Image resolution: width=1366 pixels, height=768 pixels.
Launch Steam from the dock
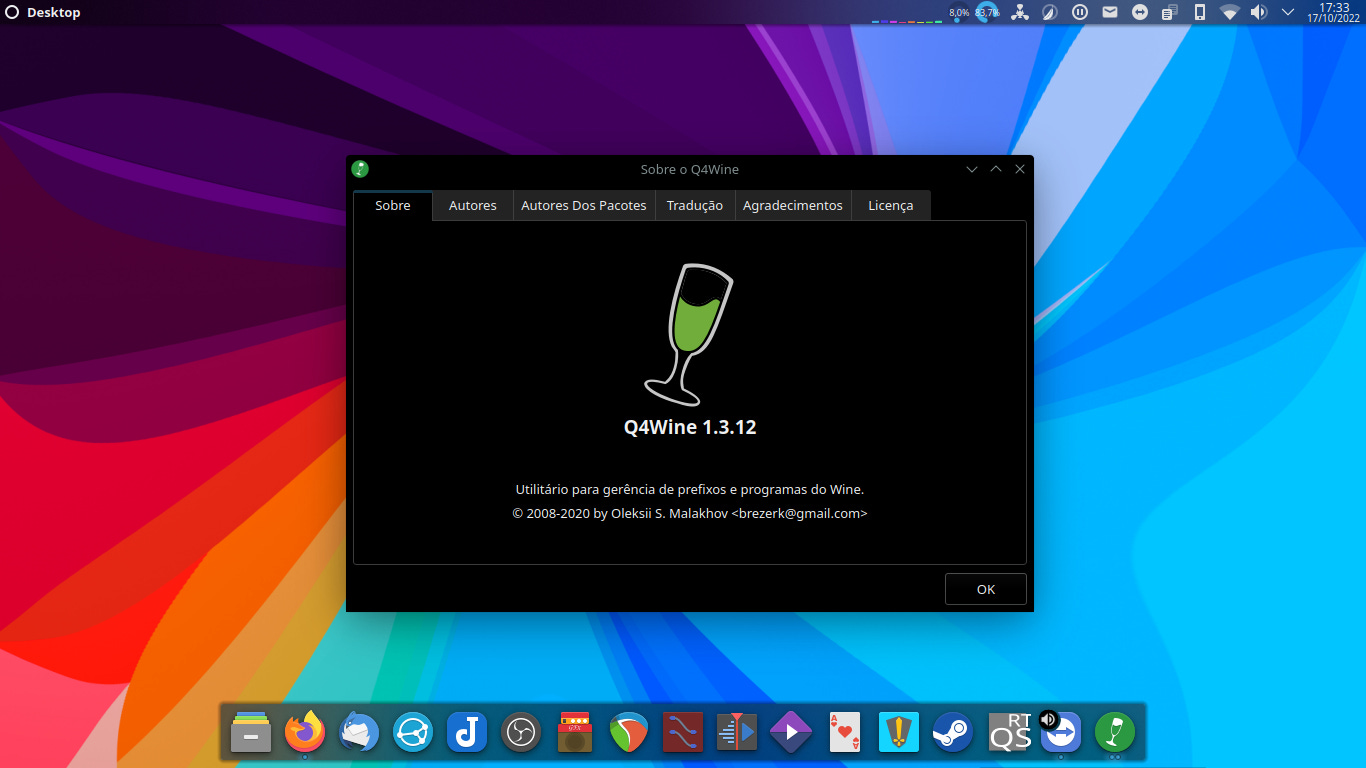coord(953,733)
